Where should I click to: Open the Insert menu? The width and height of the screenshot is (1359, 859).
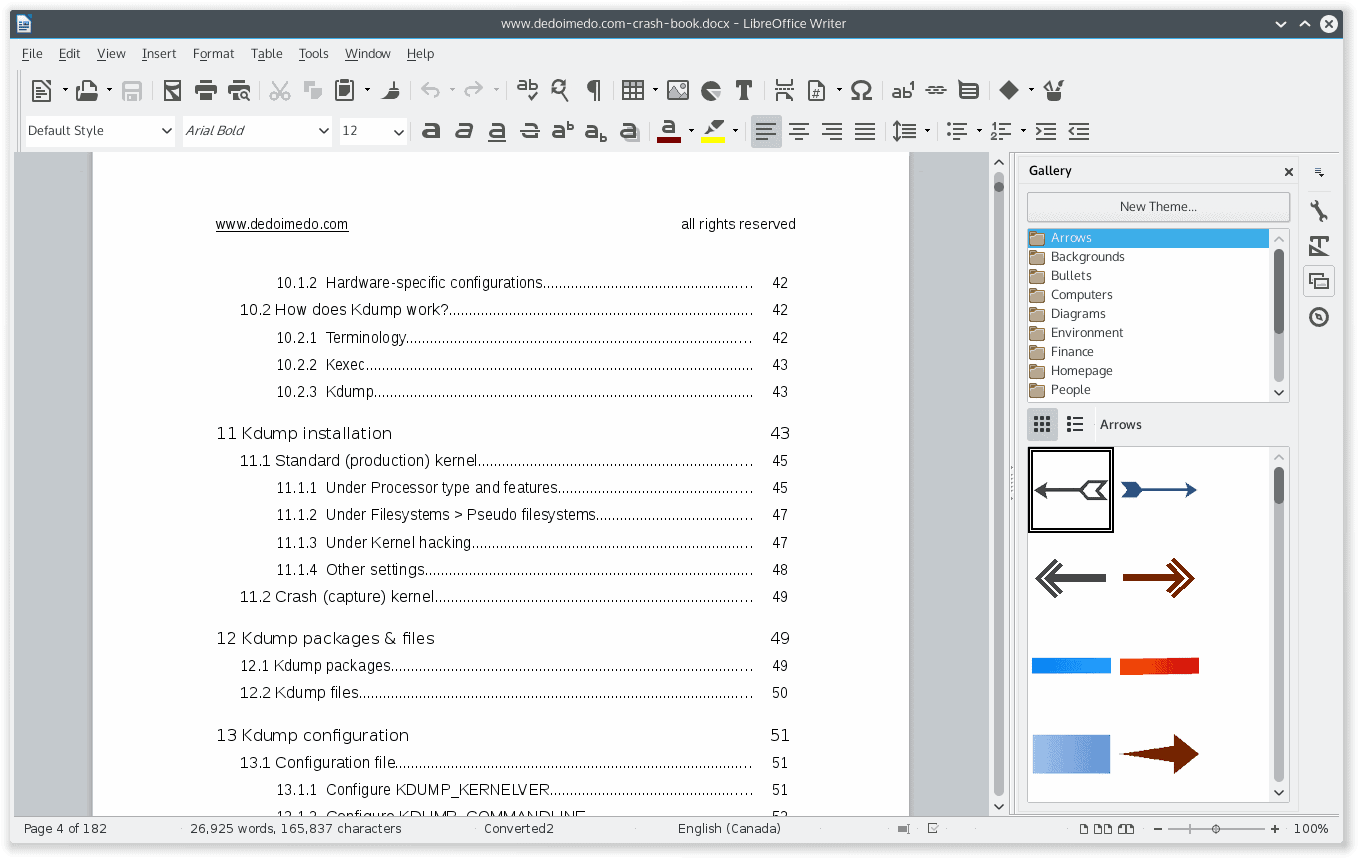[x=159, y=54]
